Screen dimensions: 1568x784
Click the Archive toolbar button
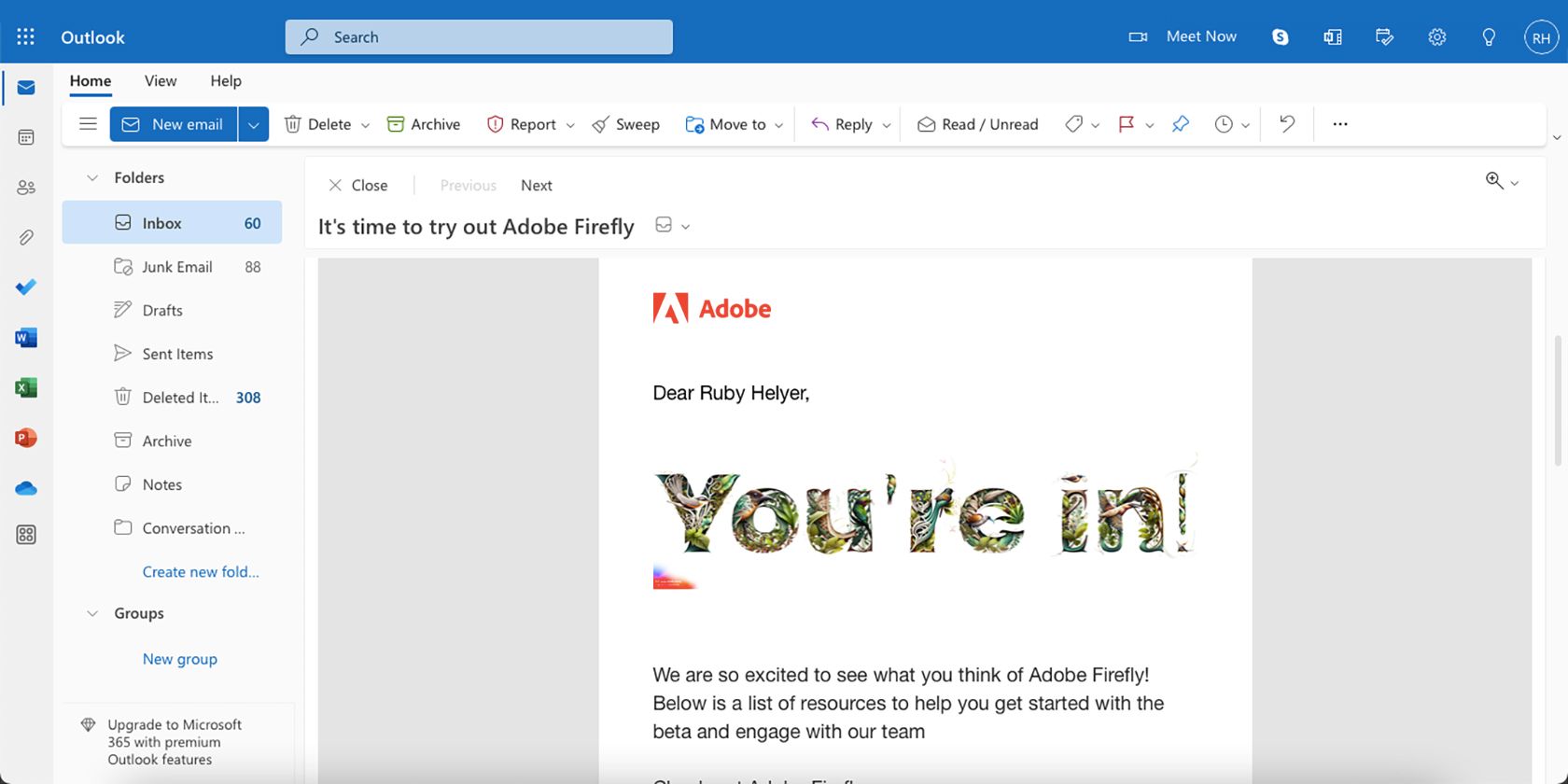click(x=424, y=124)
